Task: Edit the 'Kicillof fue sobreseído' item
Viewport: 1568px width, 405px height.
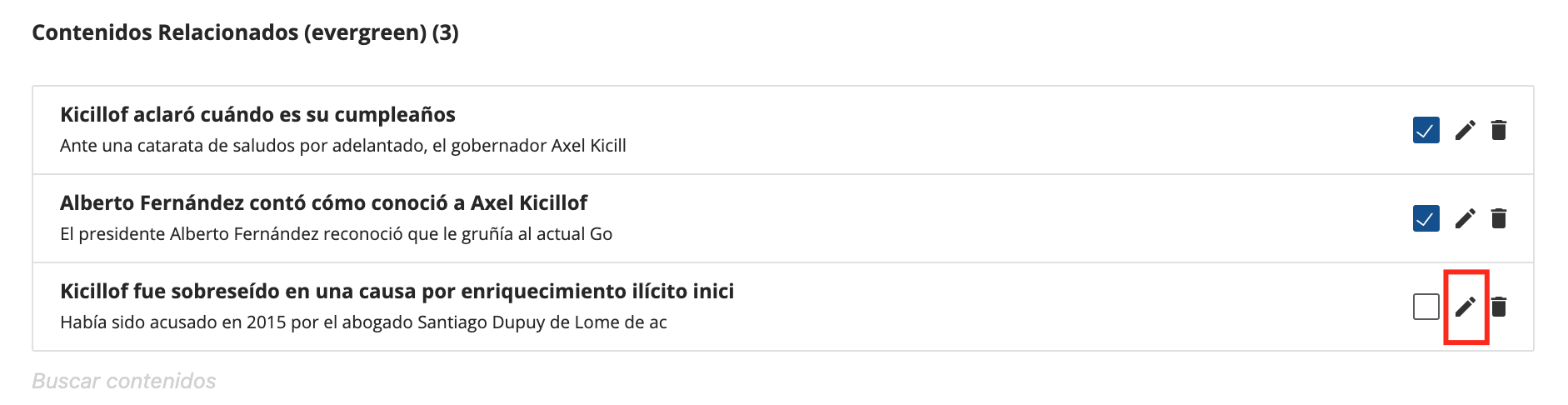Action: (1465, 307)
